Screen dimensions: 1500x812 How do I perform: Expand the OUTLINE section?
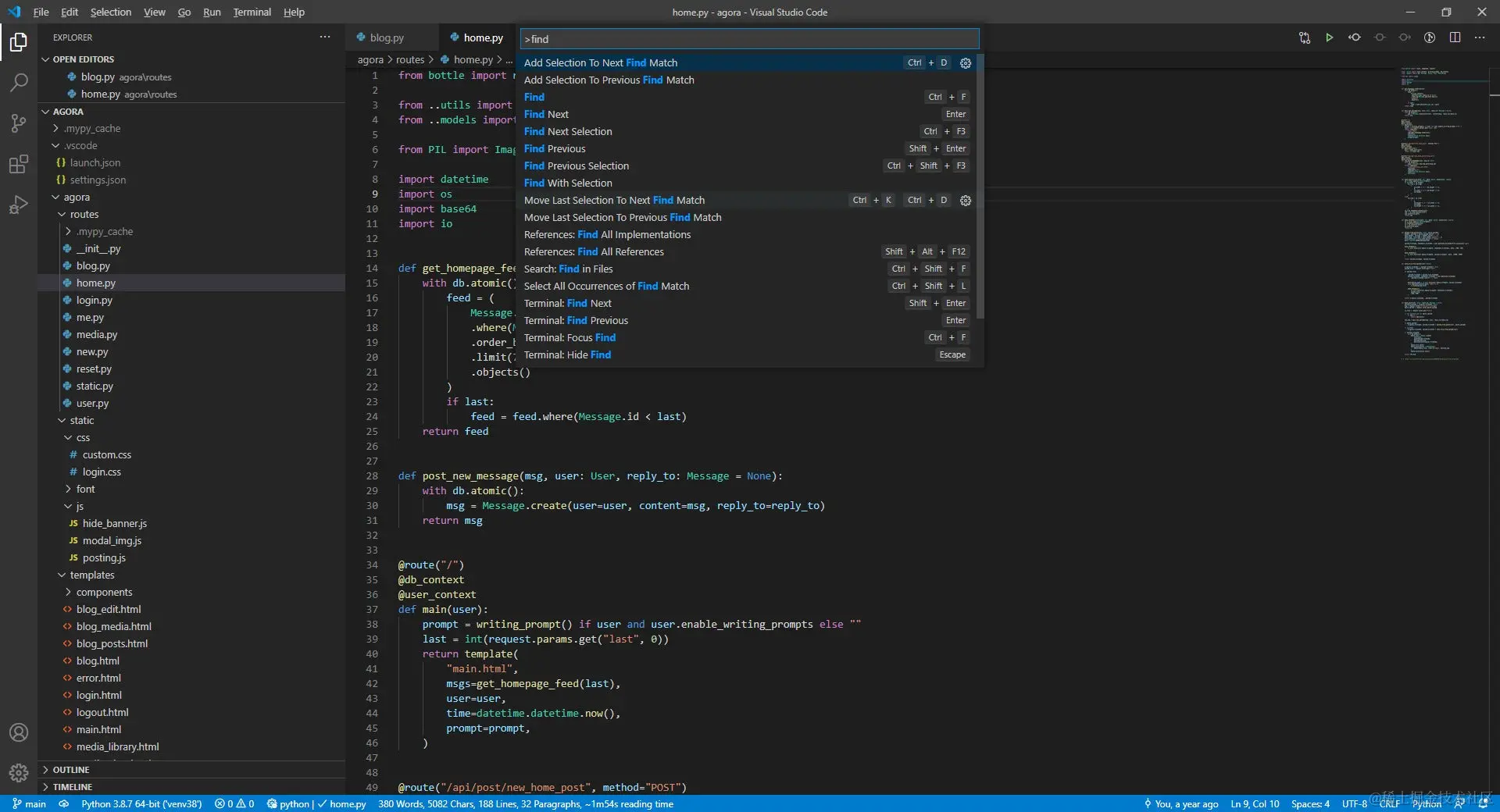(x=70, y=770)
